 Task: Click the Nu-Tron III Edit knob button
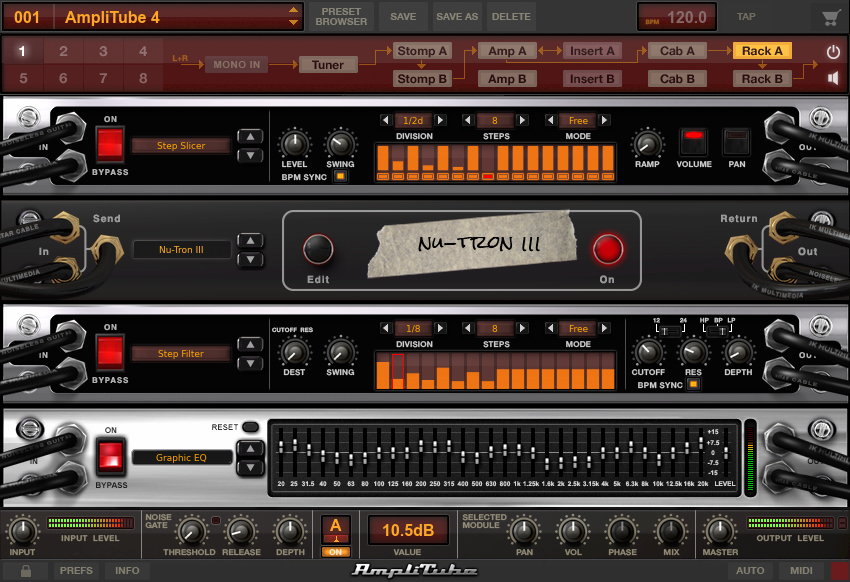coord(318,249)
